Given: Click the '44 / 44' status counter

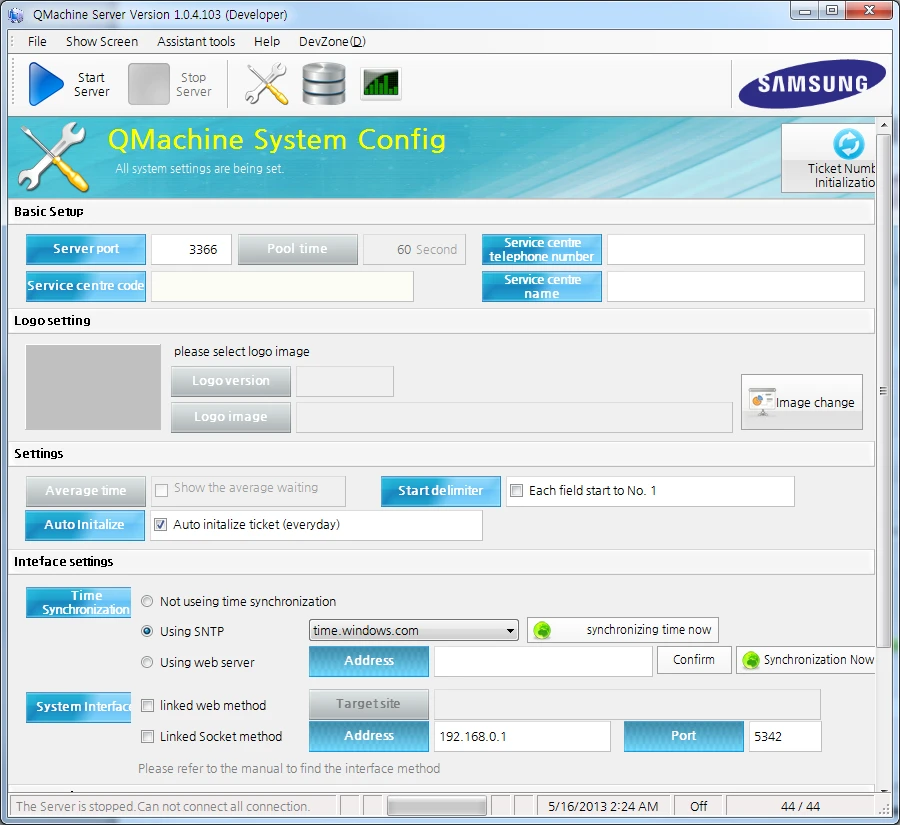Looking at the screenshot, I should tap(800, 806).
